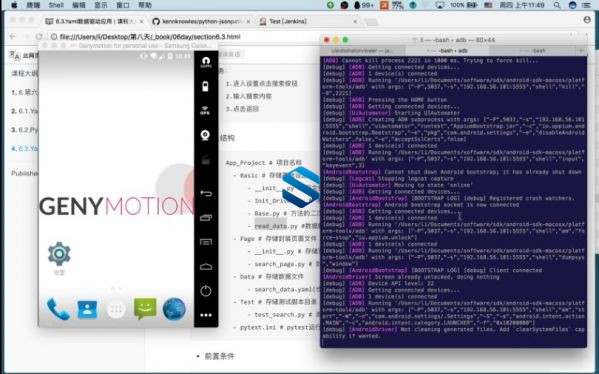The image size is (599, 374).
Task: Select the uiautomatorviewer terminal tab
Action: [363, 50]
